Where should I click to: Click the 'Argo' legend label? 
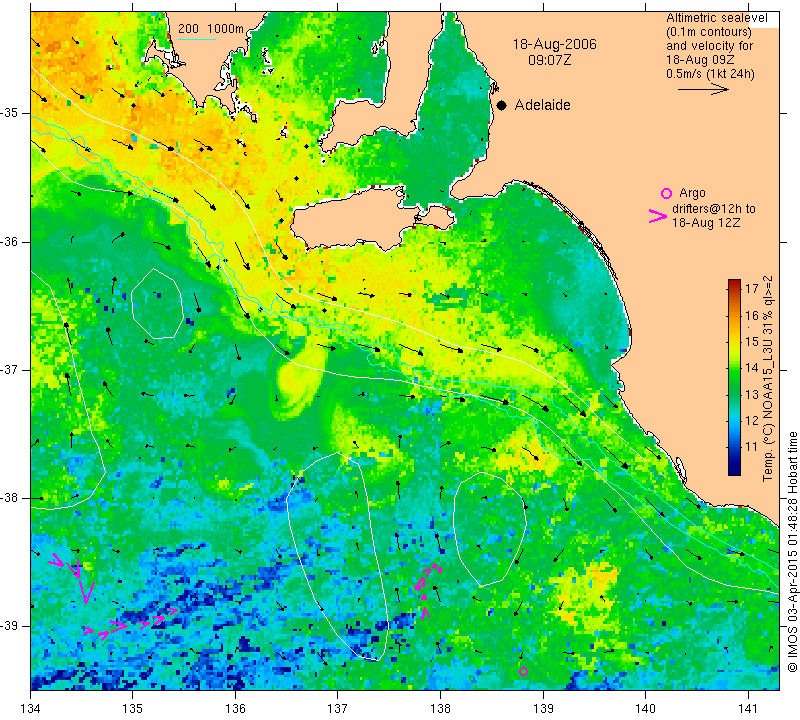click(x=692, y=193)
